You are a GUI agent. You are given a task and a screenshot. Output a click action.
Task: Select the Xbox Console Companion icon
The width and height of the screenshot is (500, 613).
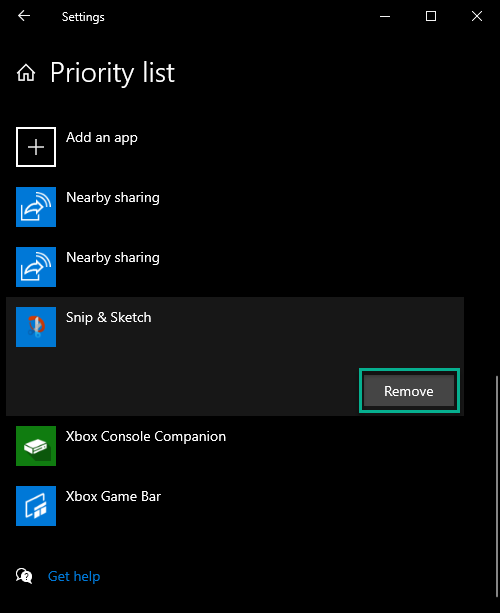pyautogui.click(x=36, y=446)
